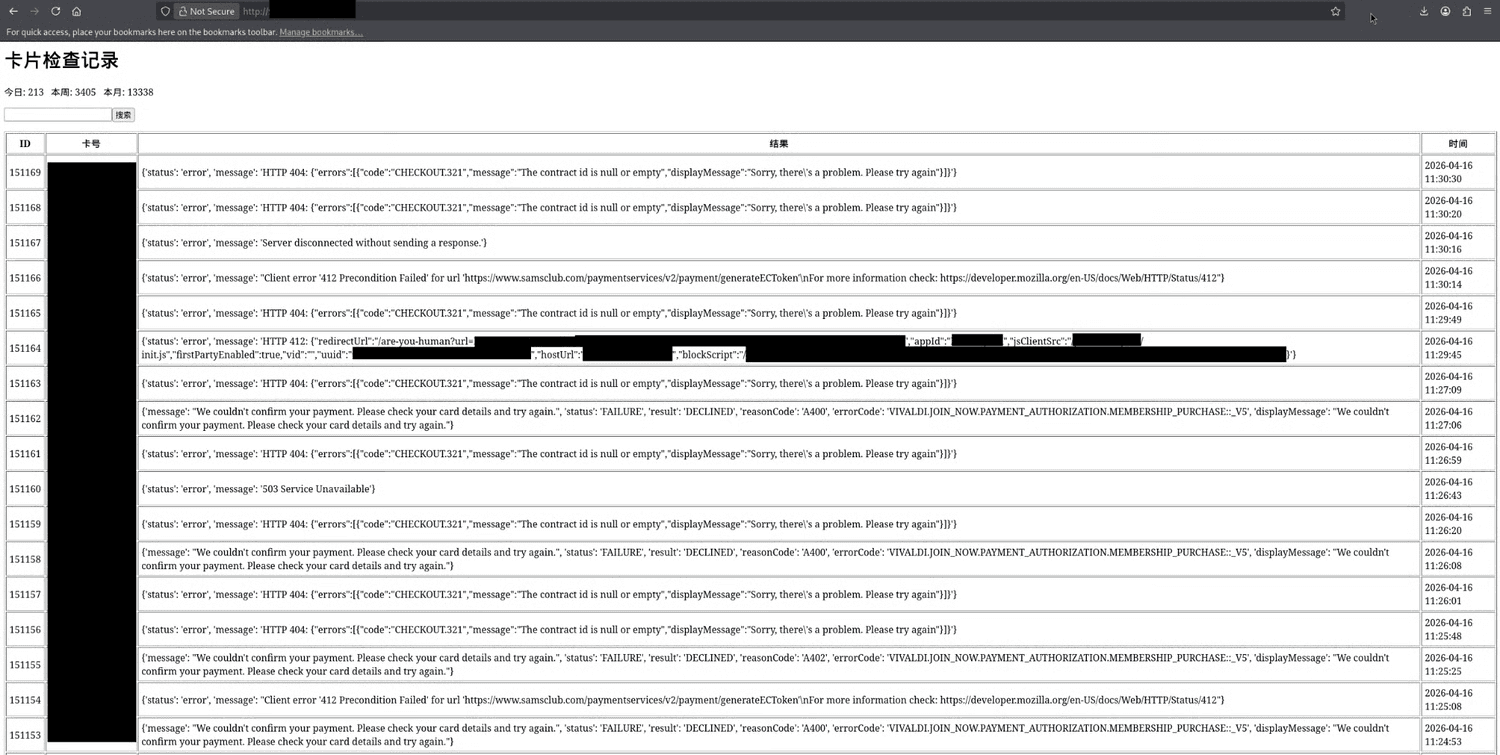The image size is (1500, 755).
Task: Select ID cell 151167
Action: point(25,243)
